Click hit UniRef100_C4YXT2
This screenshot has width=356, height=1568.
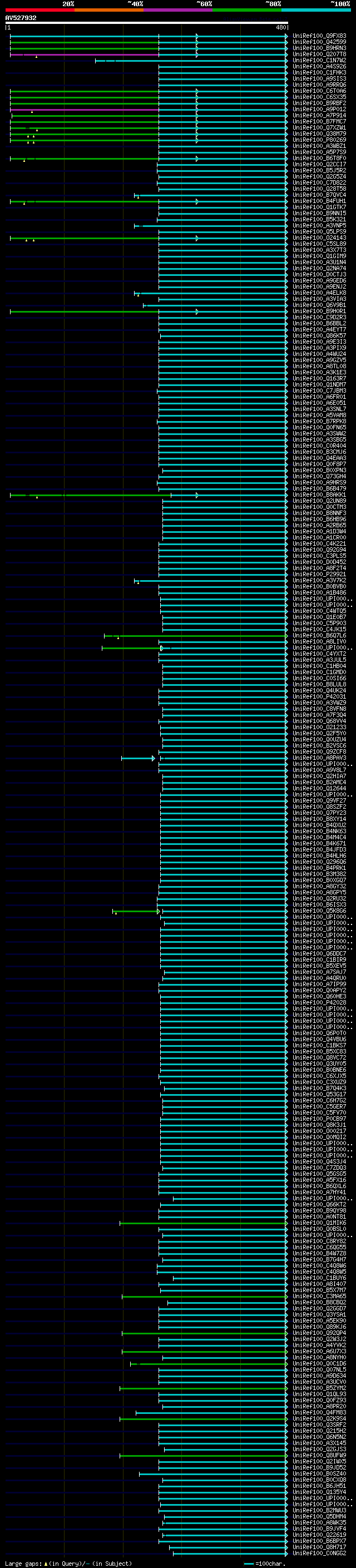click(319, 654)
